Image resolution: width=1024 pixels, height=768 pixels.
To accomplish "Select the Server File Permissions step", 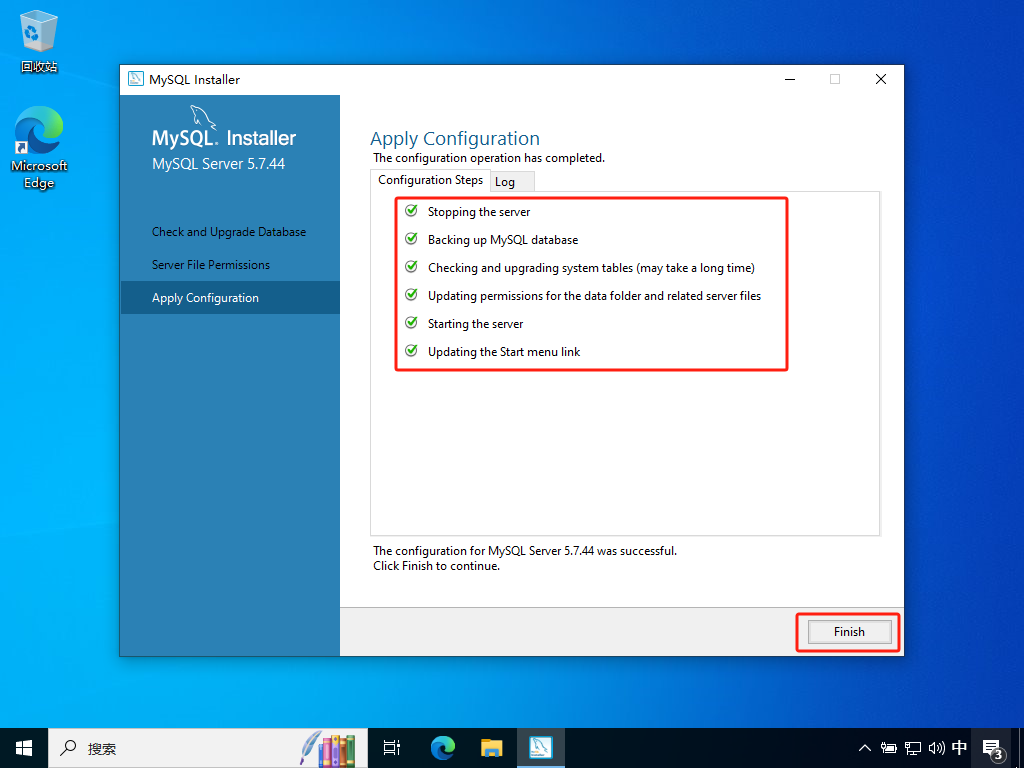I will point(211,265).
